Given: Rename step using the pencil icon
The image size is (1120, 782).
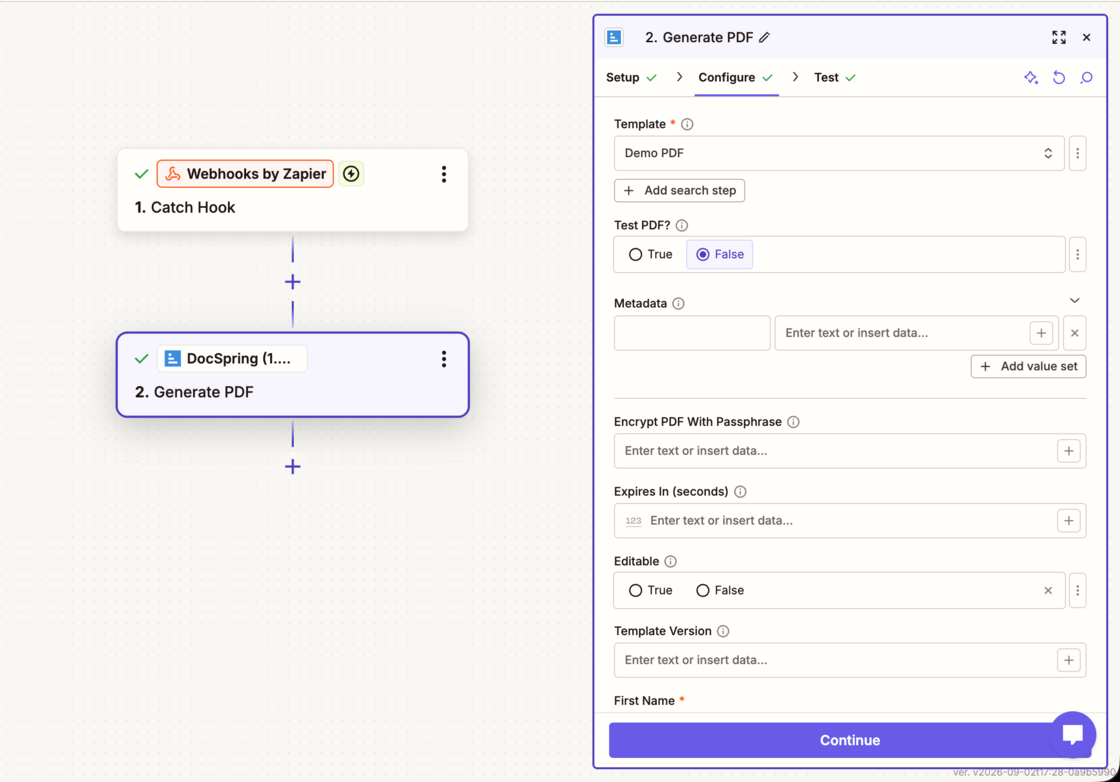Looking at the screenshot, I should (765, 37).
